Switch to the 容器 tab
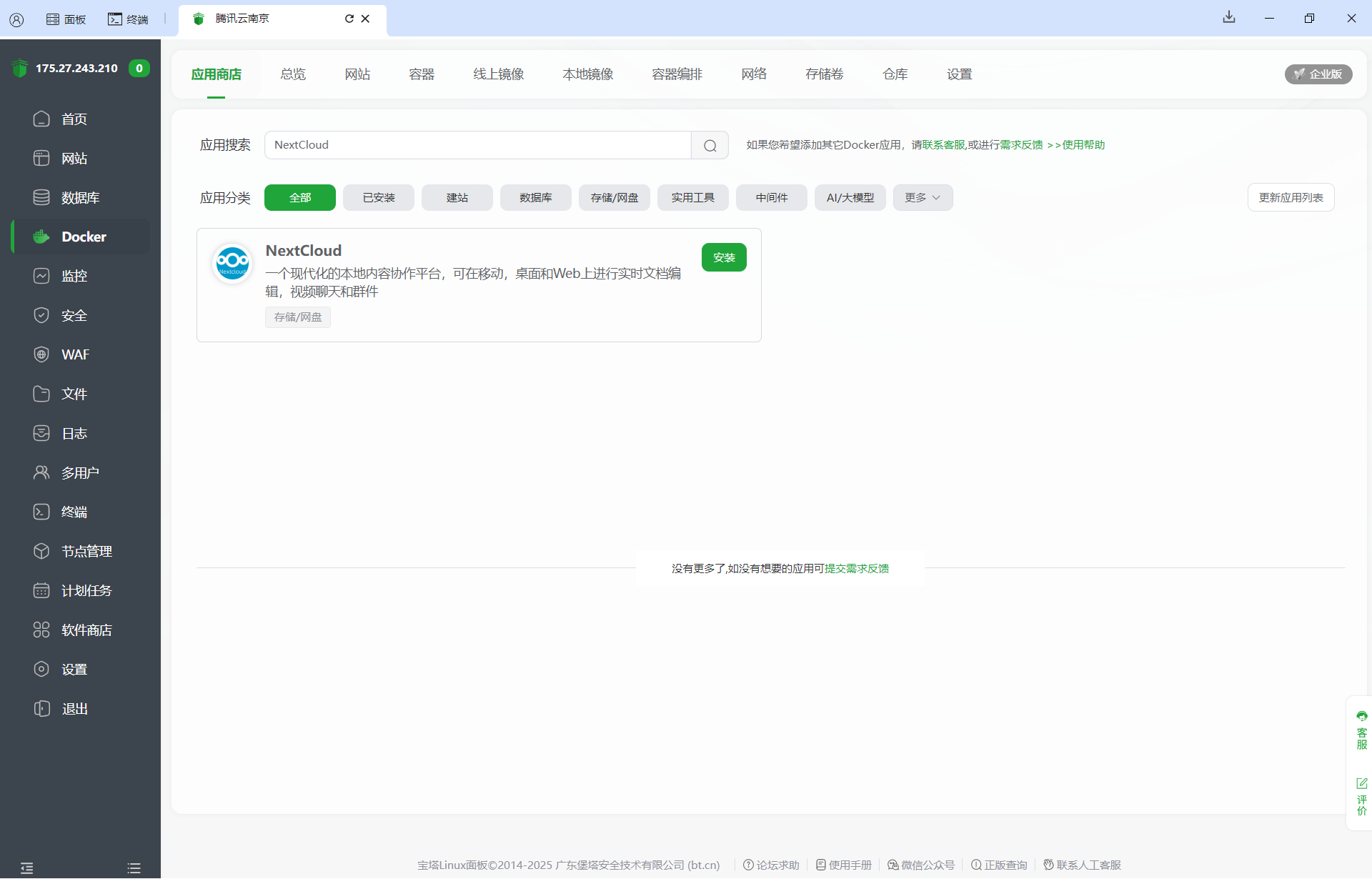 421,74
